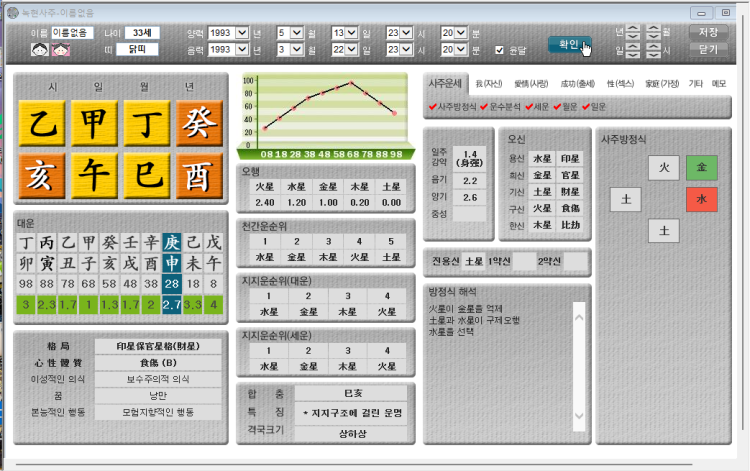The width and height of the screenshot is (750, 471).
Task: Select the 乙 hour stem tile
Action: pos(41,125)
